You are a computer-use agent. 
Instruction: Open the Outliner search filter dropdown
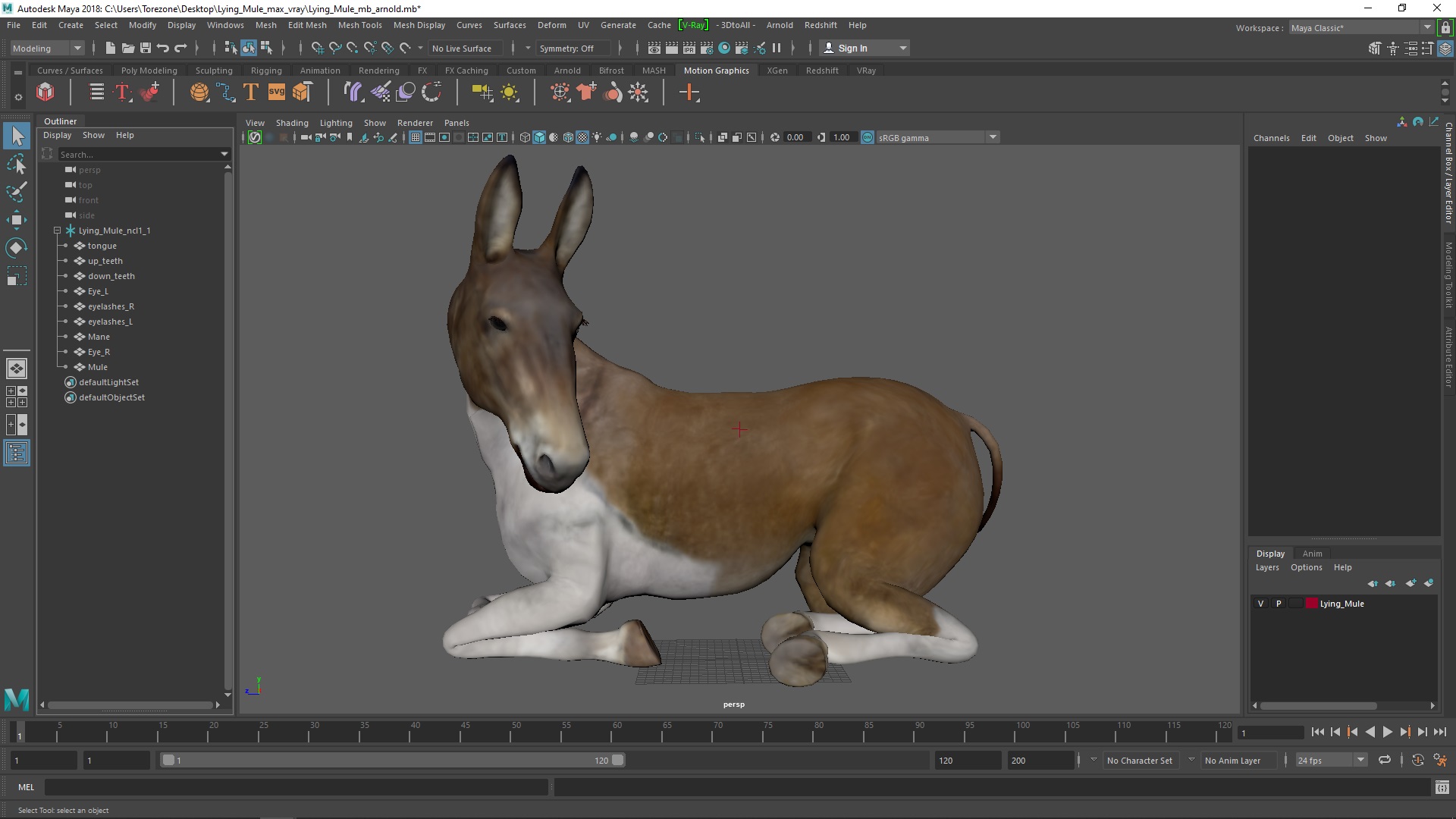click(x=224, y=154)
